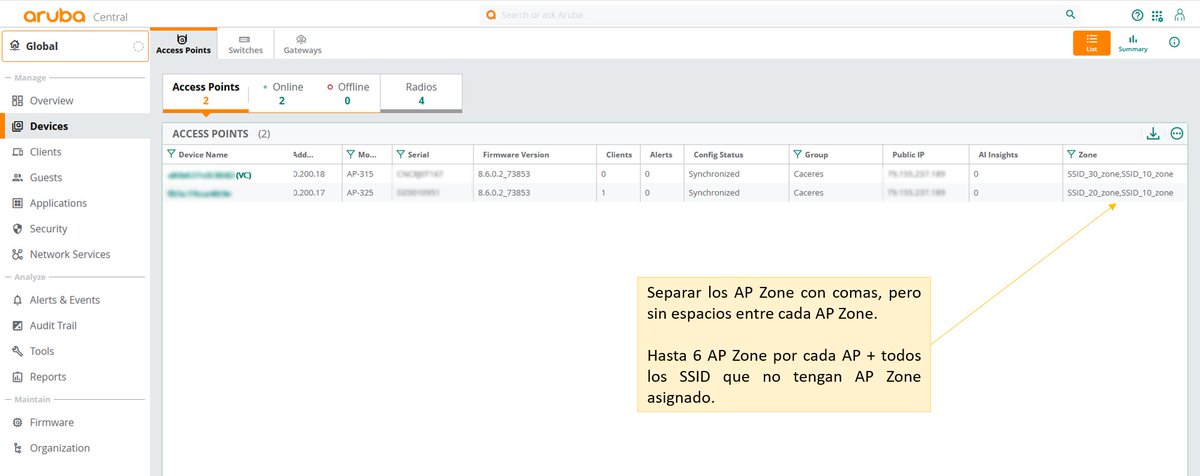Filter by the Zone column
Image resolution: width=1200 pixels, height=476 pixels.
pyautogui.click(x=1072, y=155)
